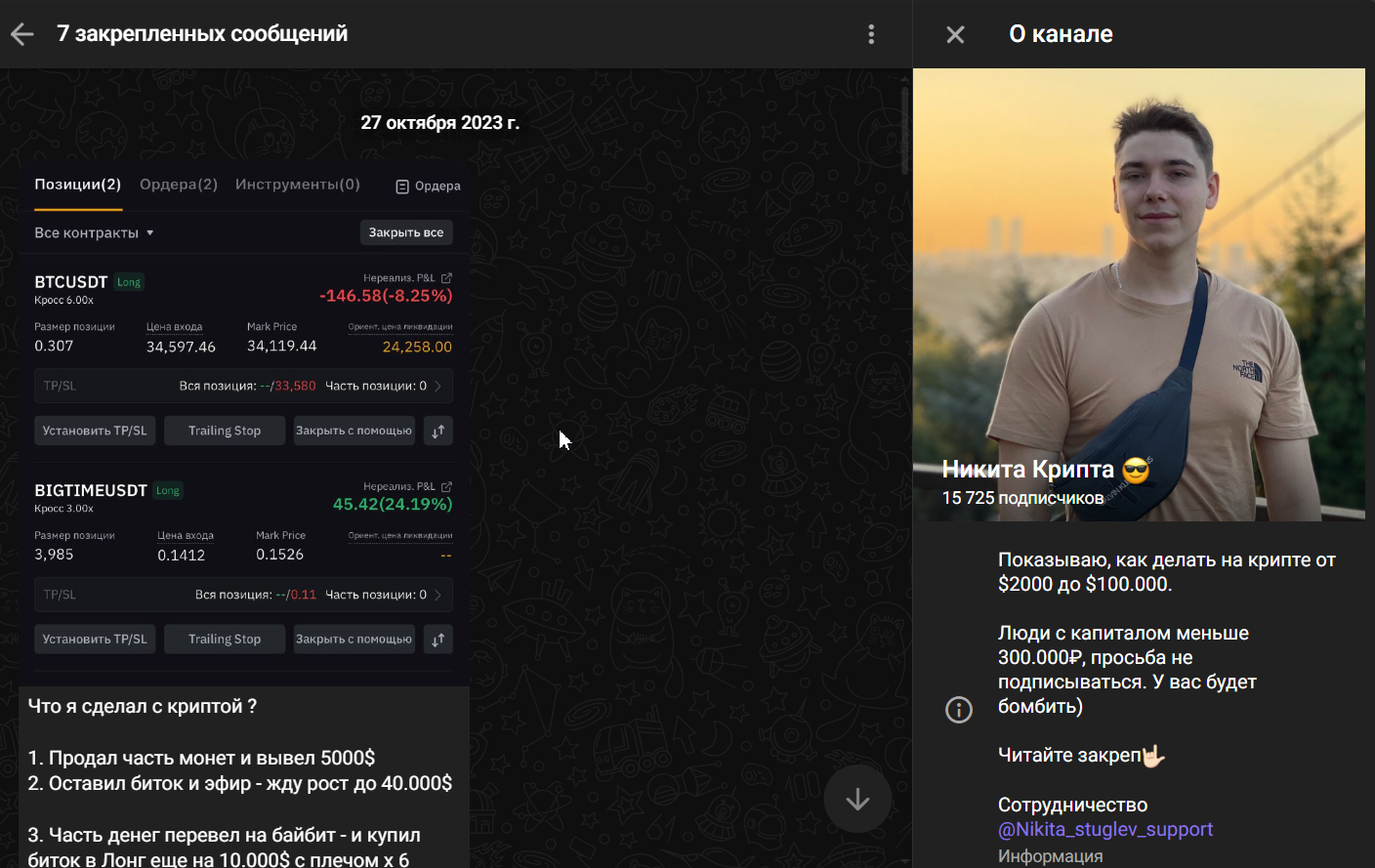Image resolution: width=1375 pixels, height=868 pixels.
Task: Select the Инструменты(0) tab
Action: pyautogui.click(x=297, y=185)
